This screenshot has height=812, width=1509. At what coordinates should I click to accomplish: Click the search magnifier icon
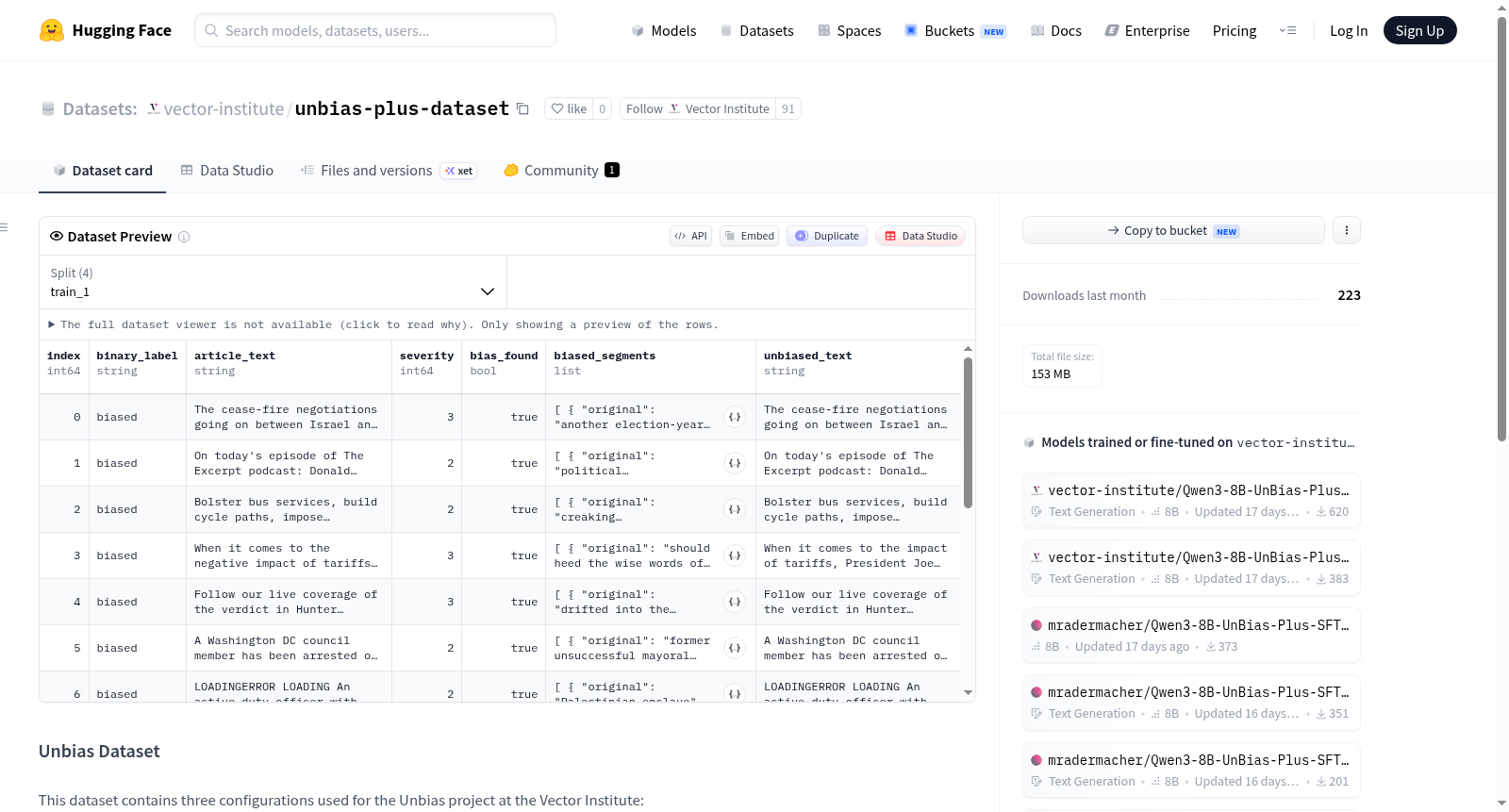(x=211, y=30)
